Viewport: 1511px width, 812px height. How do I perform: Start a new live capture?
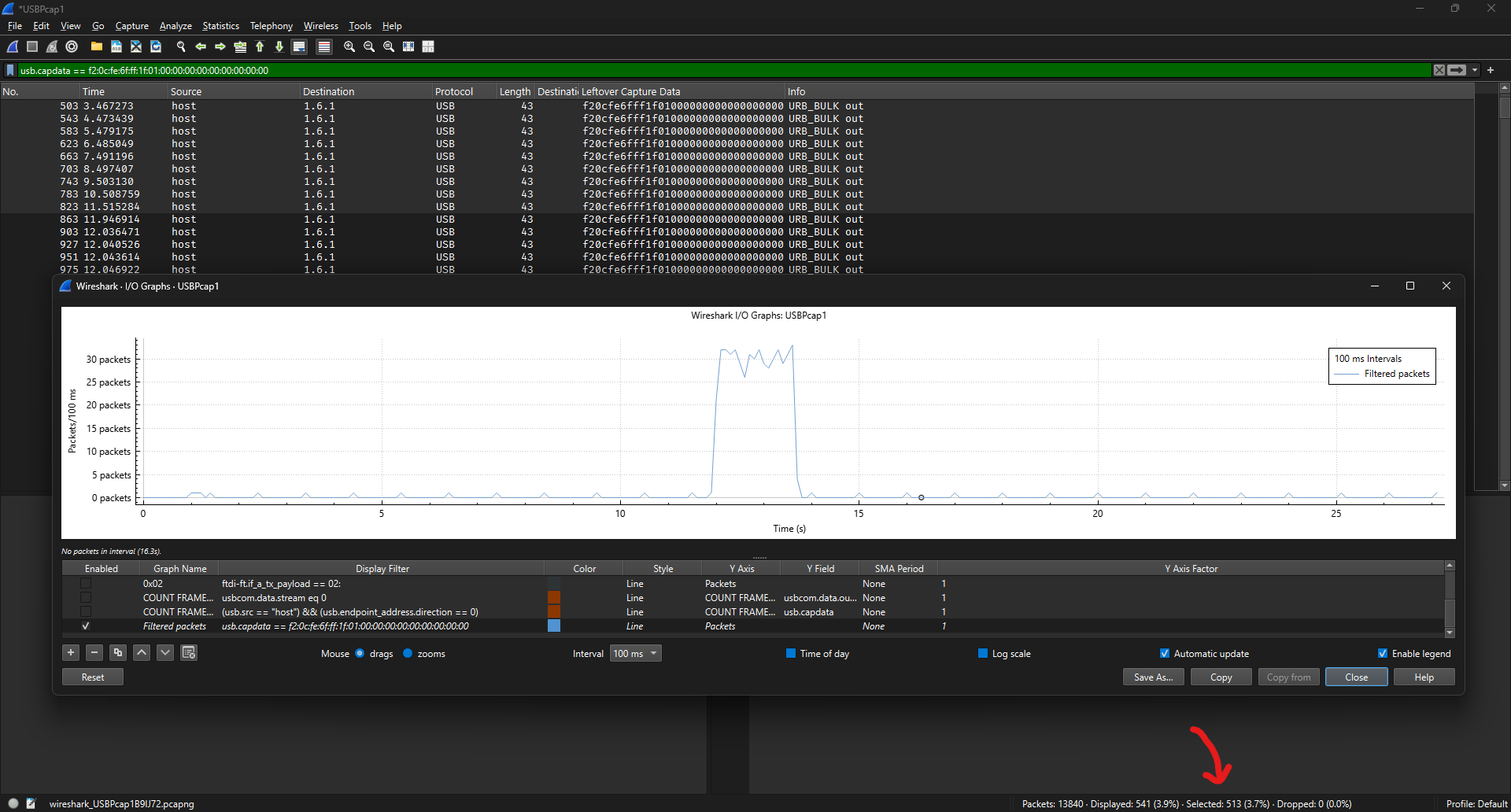[x=12, y=46]
